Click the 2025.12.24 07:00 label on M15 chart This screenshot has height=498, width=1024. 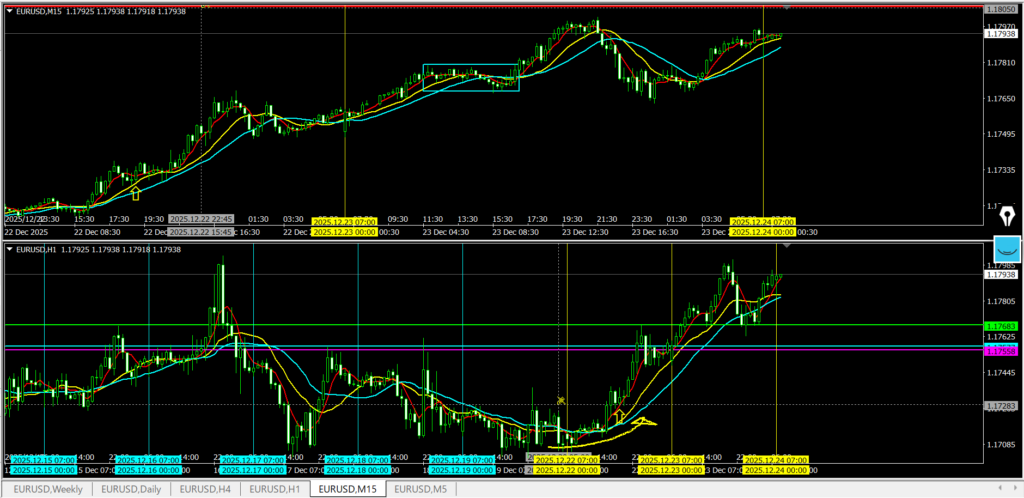(x=763, y=221)
